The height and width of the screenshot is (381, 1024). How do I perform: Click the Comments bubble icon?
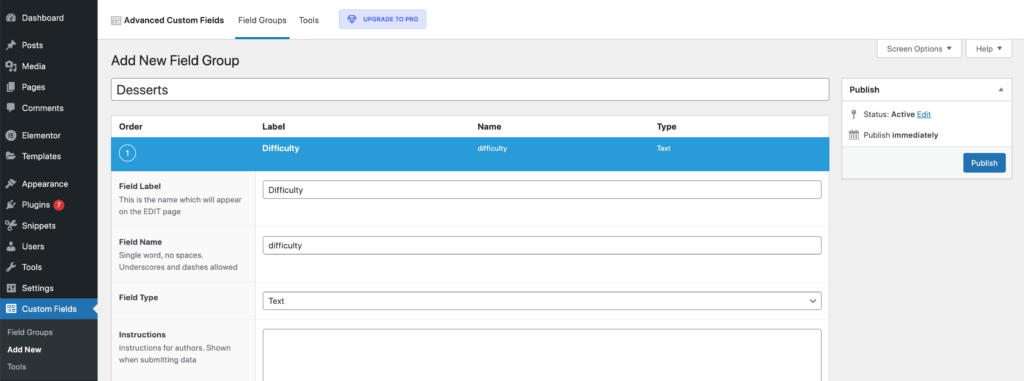(10, 108)
